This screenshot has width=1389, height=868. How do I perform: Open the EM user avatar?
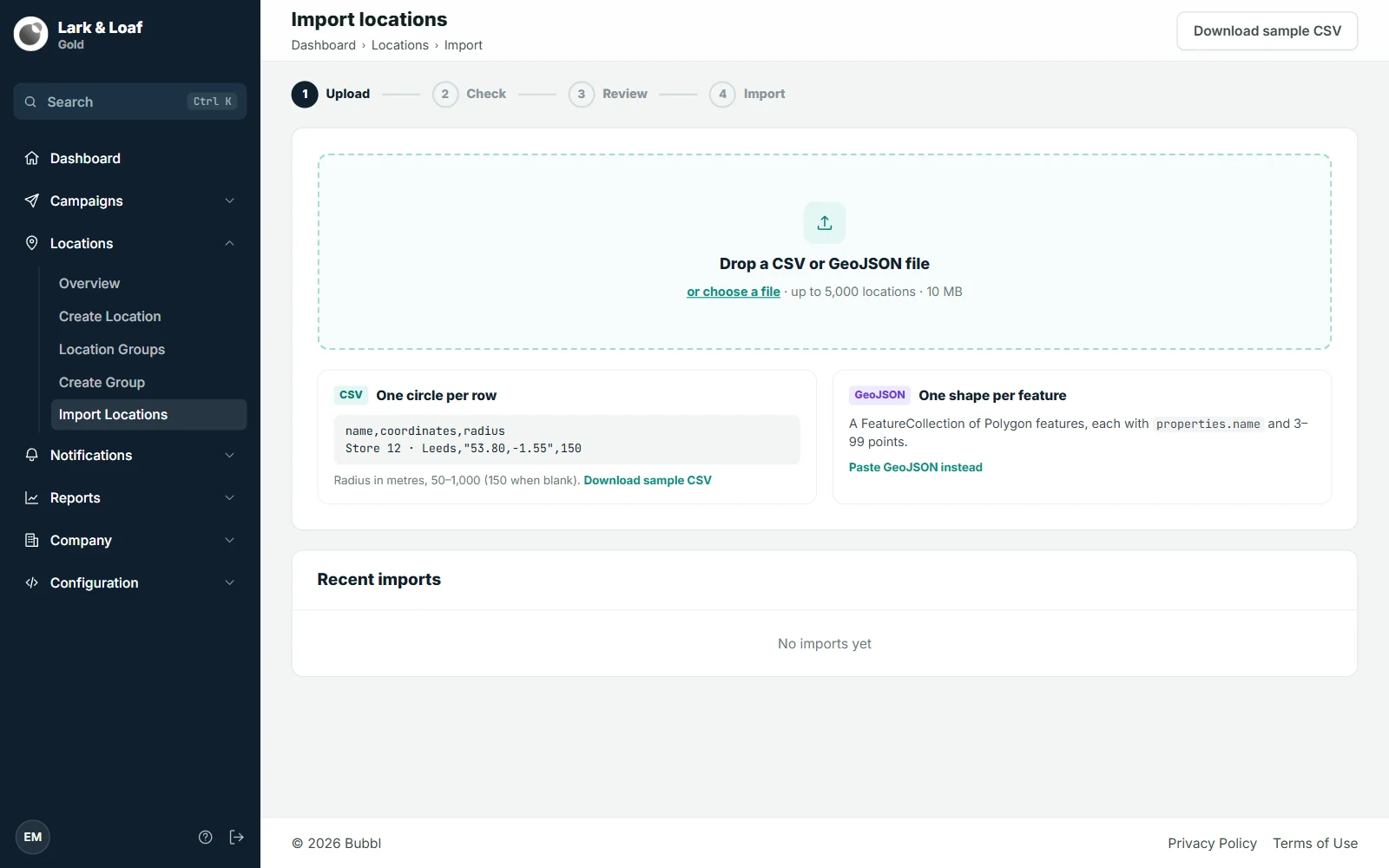(x=33, y=837)
